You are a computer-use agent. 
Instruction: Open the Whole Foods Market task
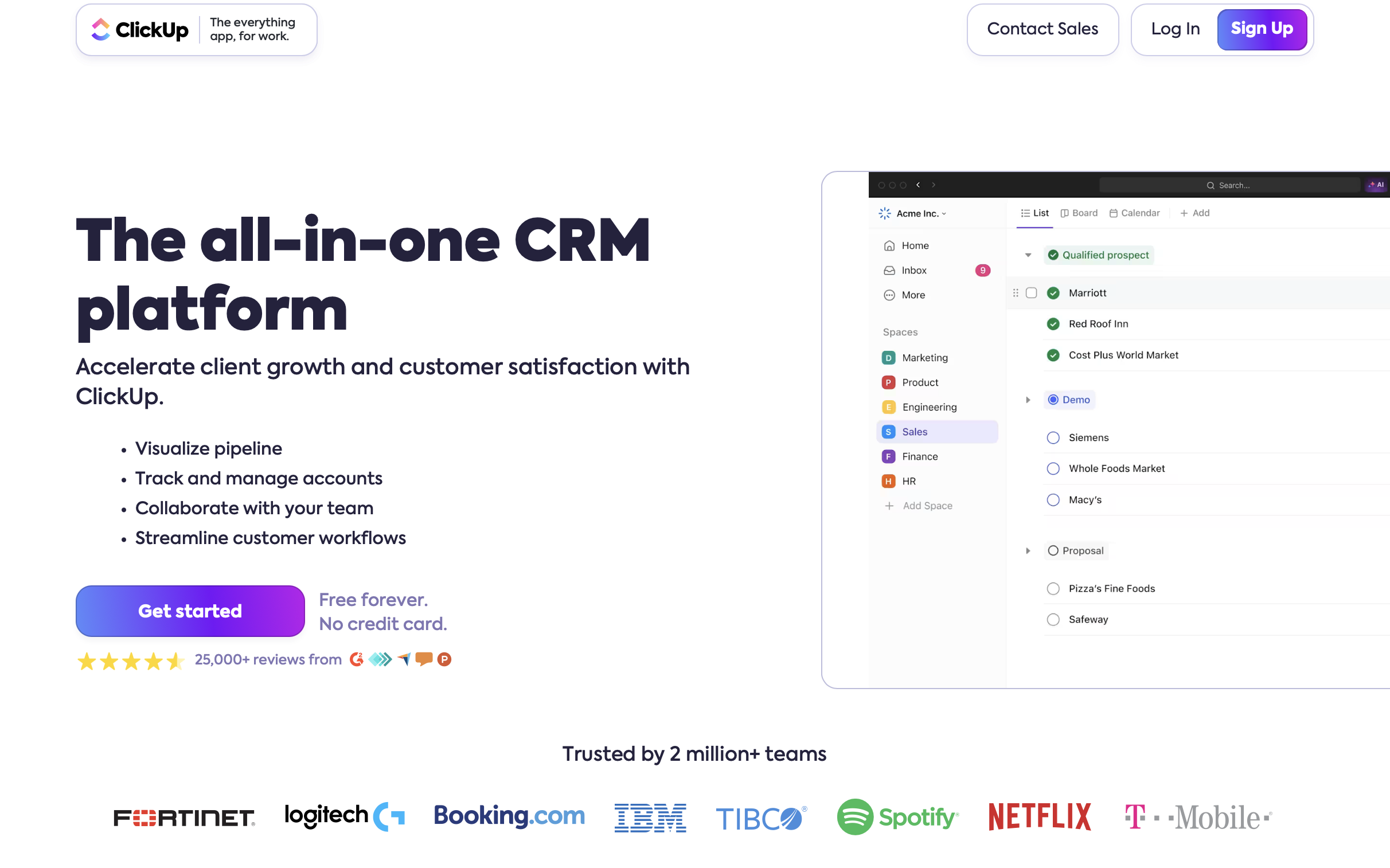(x=1116, y=468)
